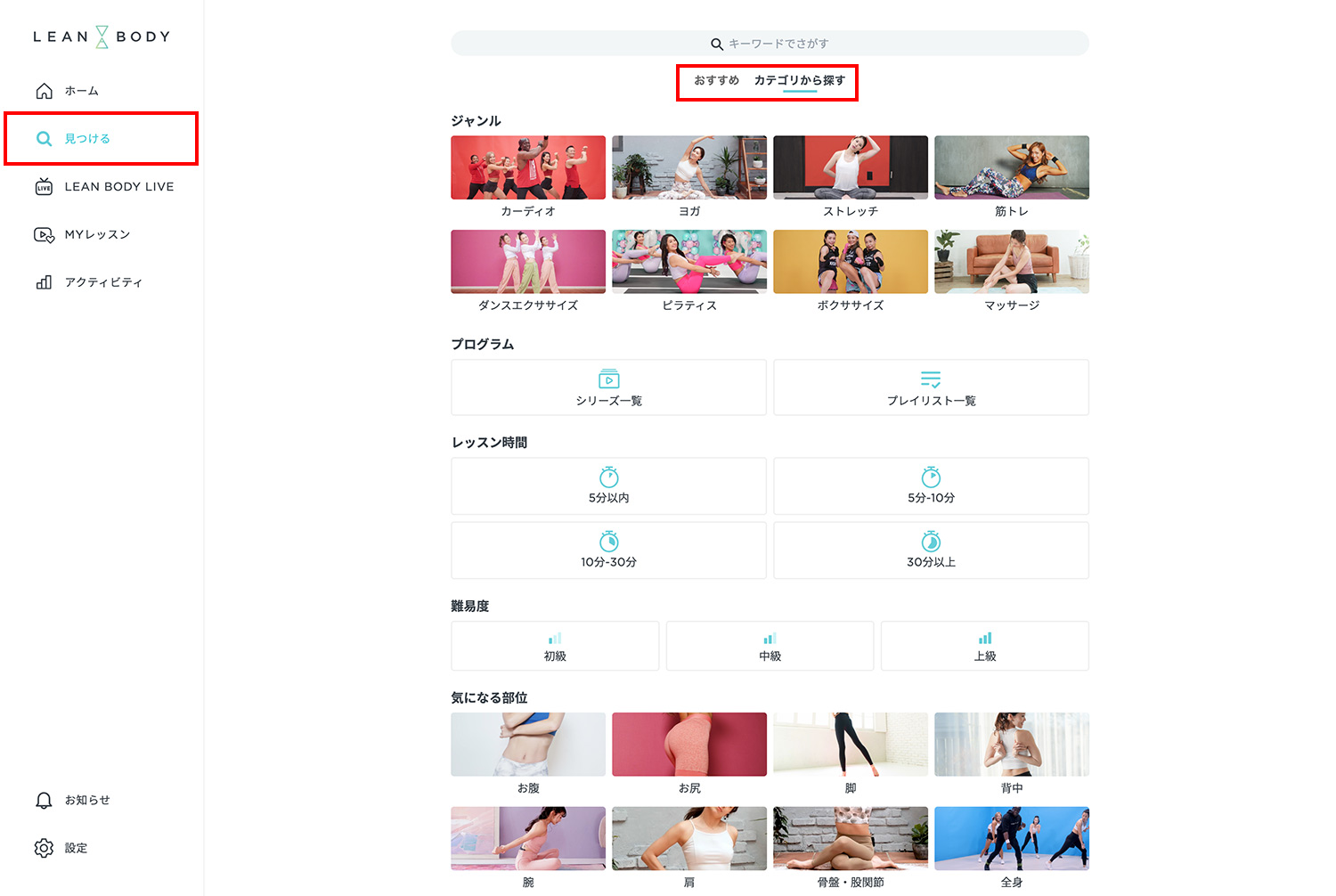The width and height of the screenshot is (1336, 896).
Task: Open プレイリスト一覧 program button
Action: pos(931,387)
